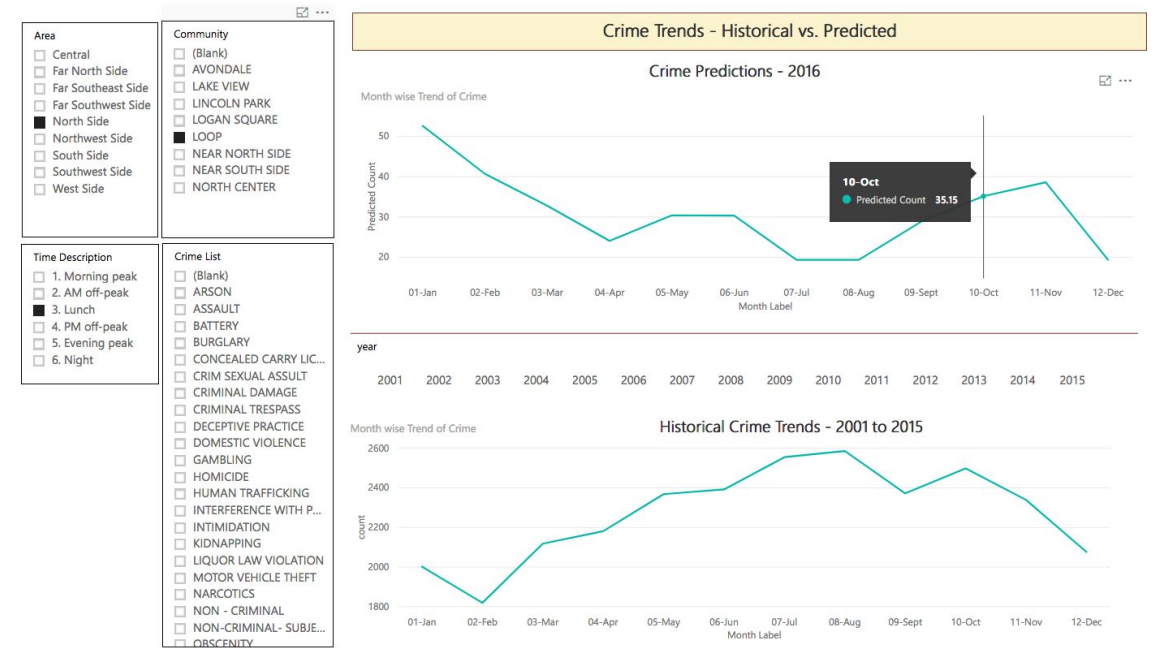Deselect the 3. Lunch time checkbox
This screenshot has width=1166, height=648.
[39, 310]
